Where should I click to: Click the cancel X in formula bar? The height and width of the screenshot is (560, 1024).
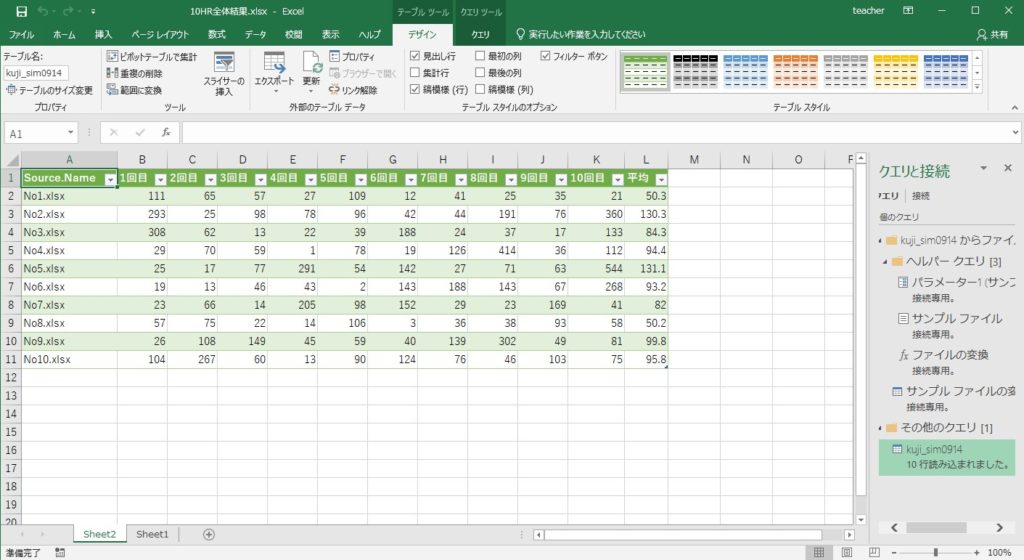[114, 132]
